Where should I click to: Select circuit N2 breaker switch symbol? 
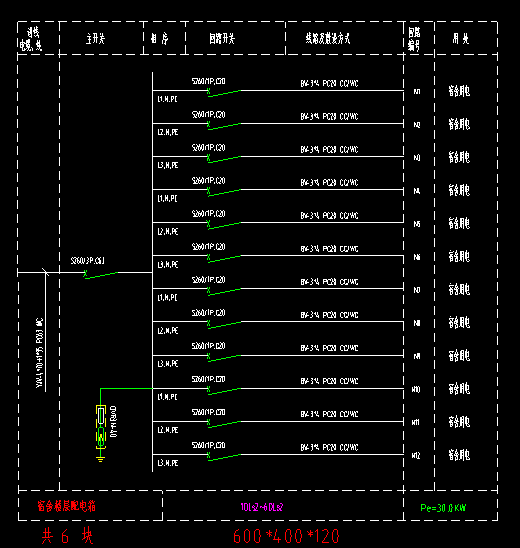(224, 125)
